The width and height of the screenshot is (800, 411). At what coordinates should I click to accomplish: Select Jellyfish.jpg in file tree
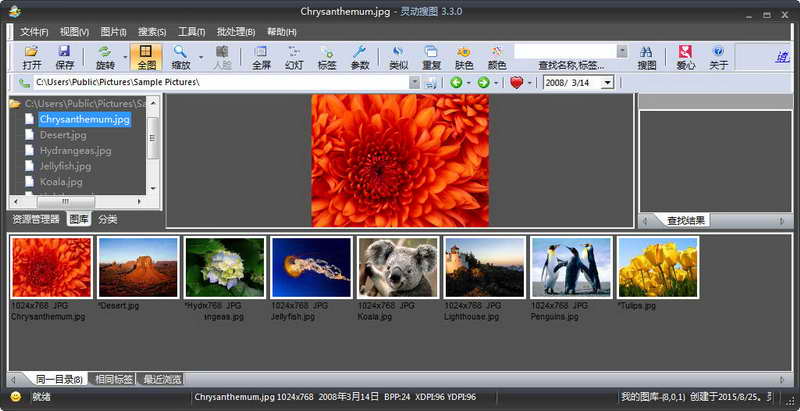tap(65, 166)
